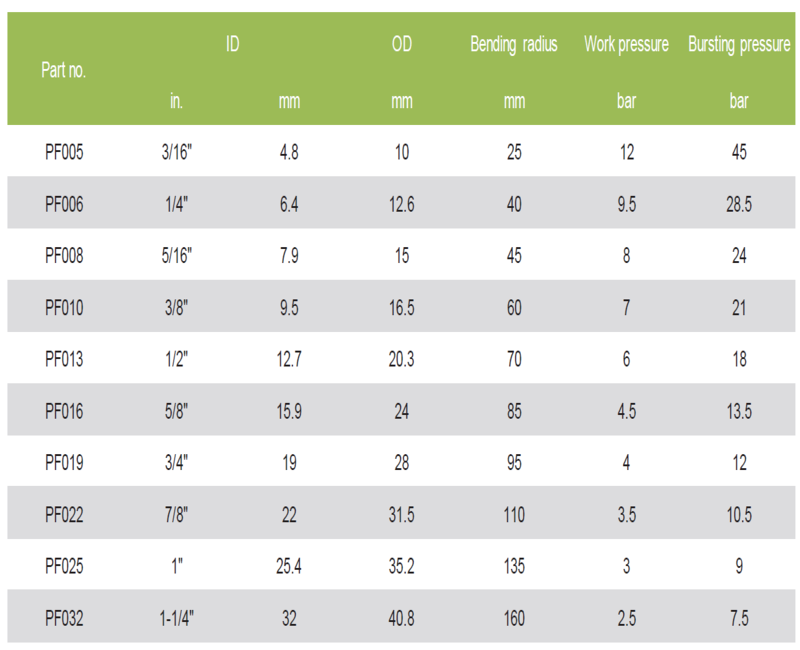
Task: Click the Part no. column header
Action: tap(64, 72)
